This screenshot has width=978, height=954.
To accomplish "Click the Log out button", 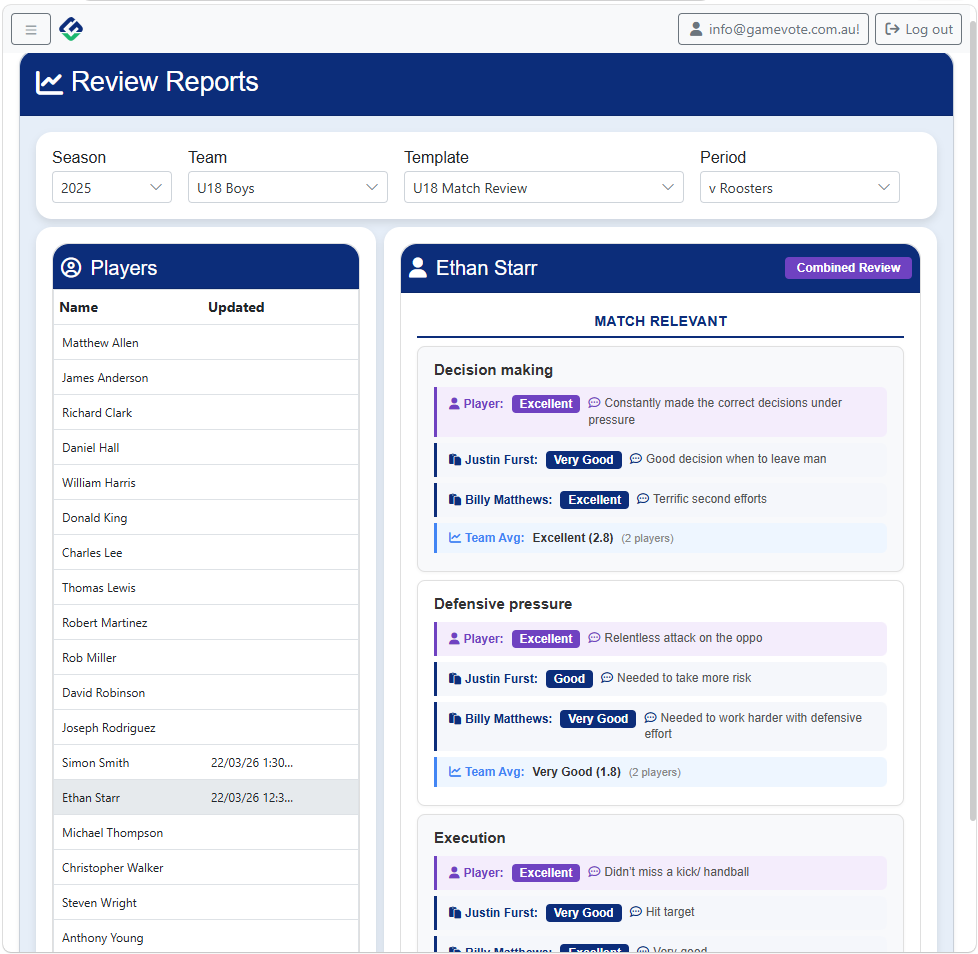I will (918, 28).
